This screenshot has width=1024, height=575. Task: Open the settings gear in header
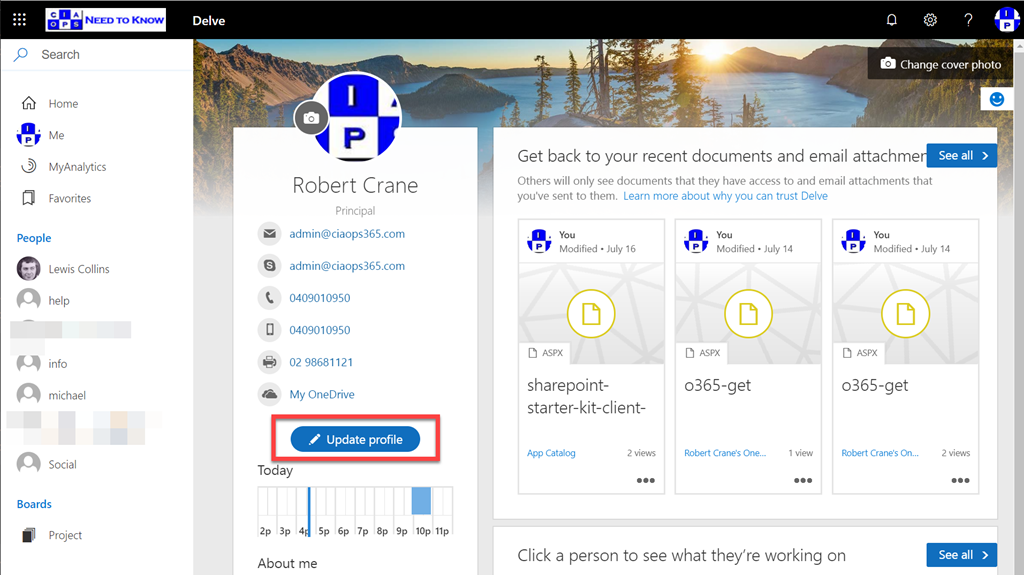(x=930, y=20)
